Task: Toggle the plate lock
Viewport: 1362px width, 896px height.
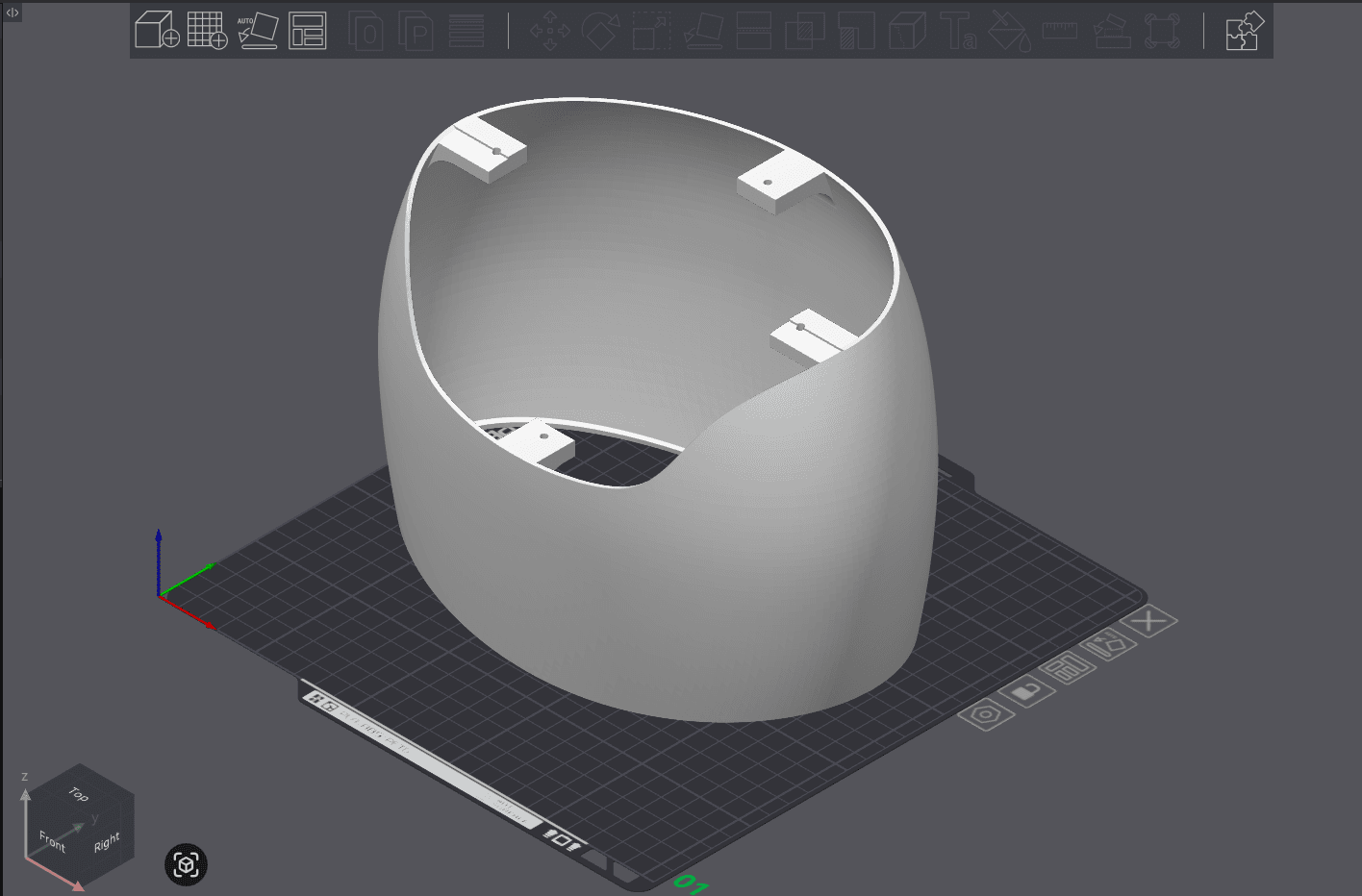Action: click(1027, 690)
